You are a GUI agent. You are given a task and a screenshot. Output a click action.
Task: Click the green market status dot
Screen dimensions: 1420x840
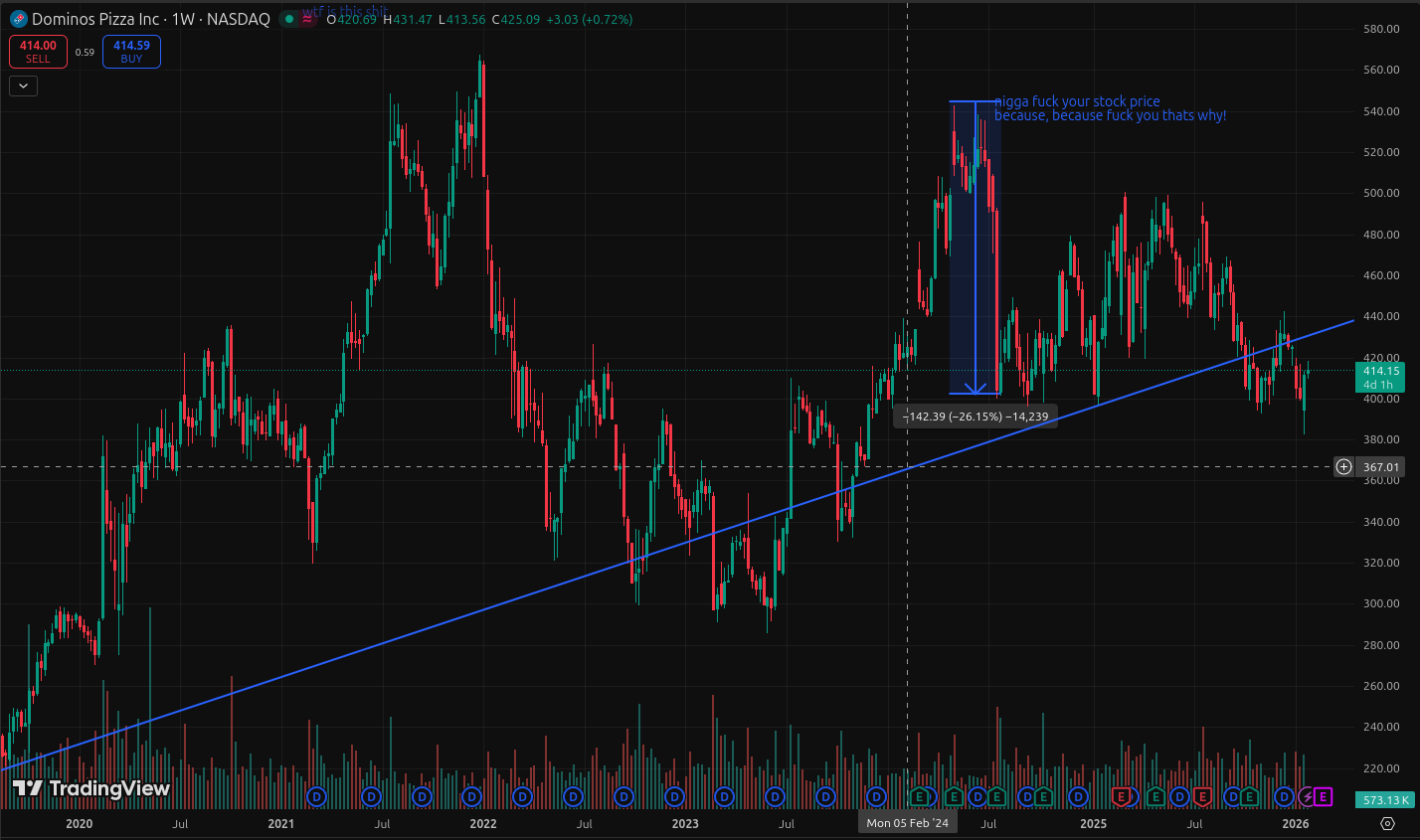(x=287, y=19)
